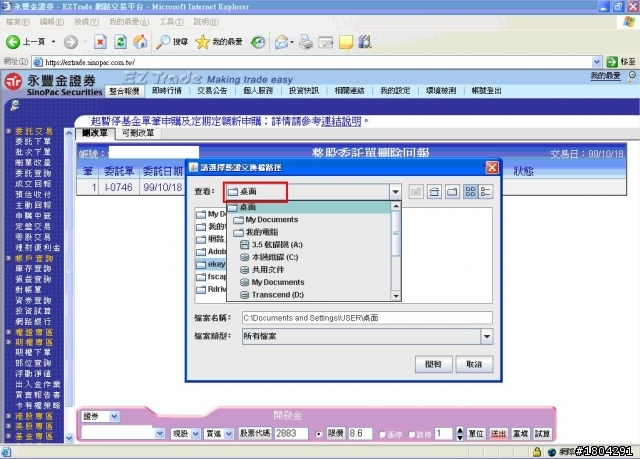Image resolution: width=640 pixels, height=459 pixels.
Task: Switch to the 即時行情 tab
Action: [x=167, y=91]
